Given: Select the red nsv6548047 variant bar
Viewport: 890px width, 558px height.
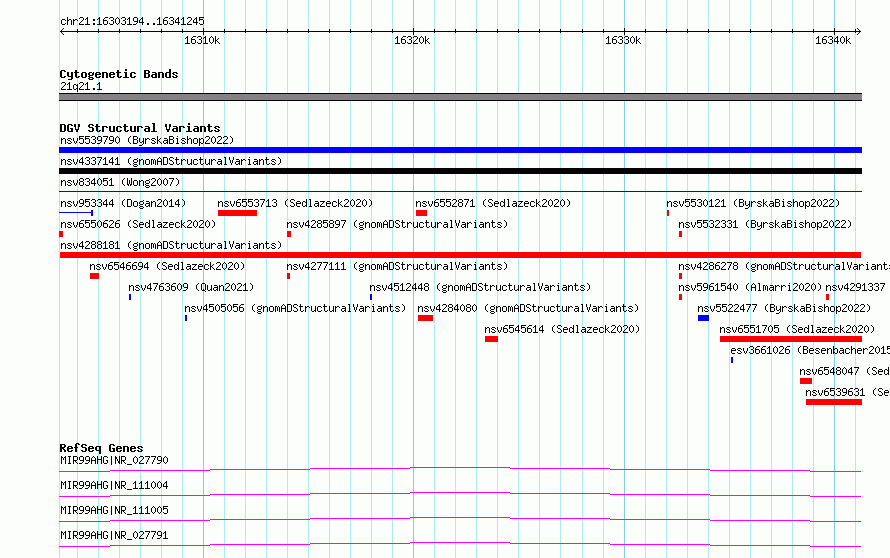Looking at the screenshot, I should click(x=806, y=381).
